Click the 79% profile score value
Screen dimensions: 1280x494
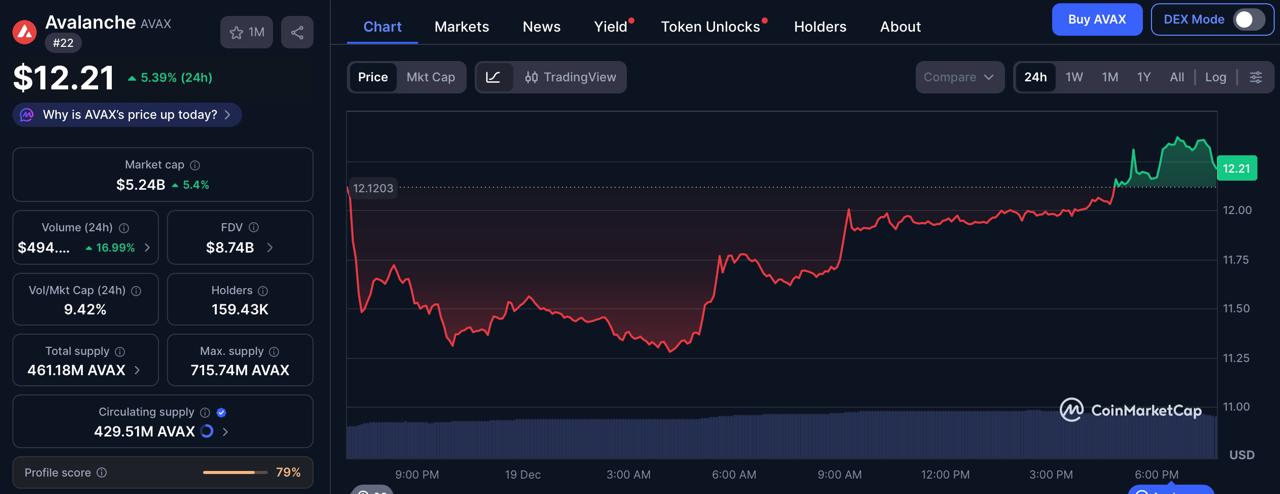pos(288,473)
